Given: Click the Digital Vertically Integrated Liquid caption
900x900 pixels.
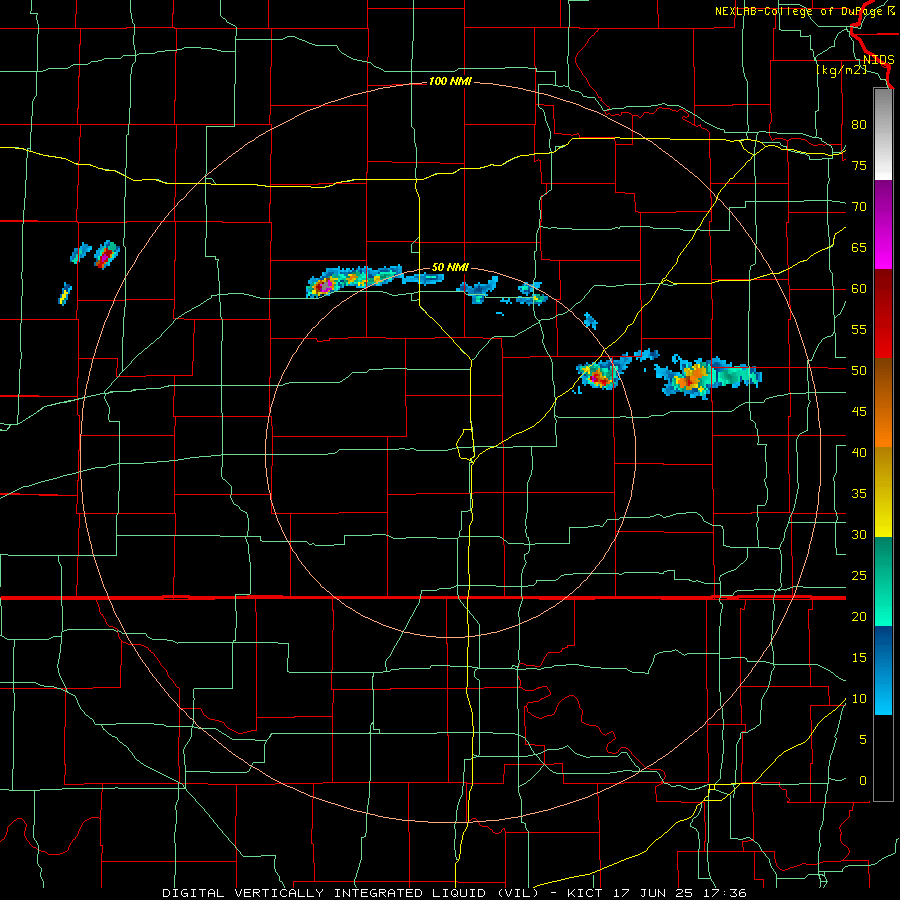Looking at the screenshot, I should click(454, 893).
